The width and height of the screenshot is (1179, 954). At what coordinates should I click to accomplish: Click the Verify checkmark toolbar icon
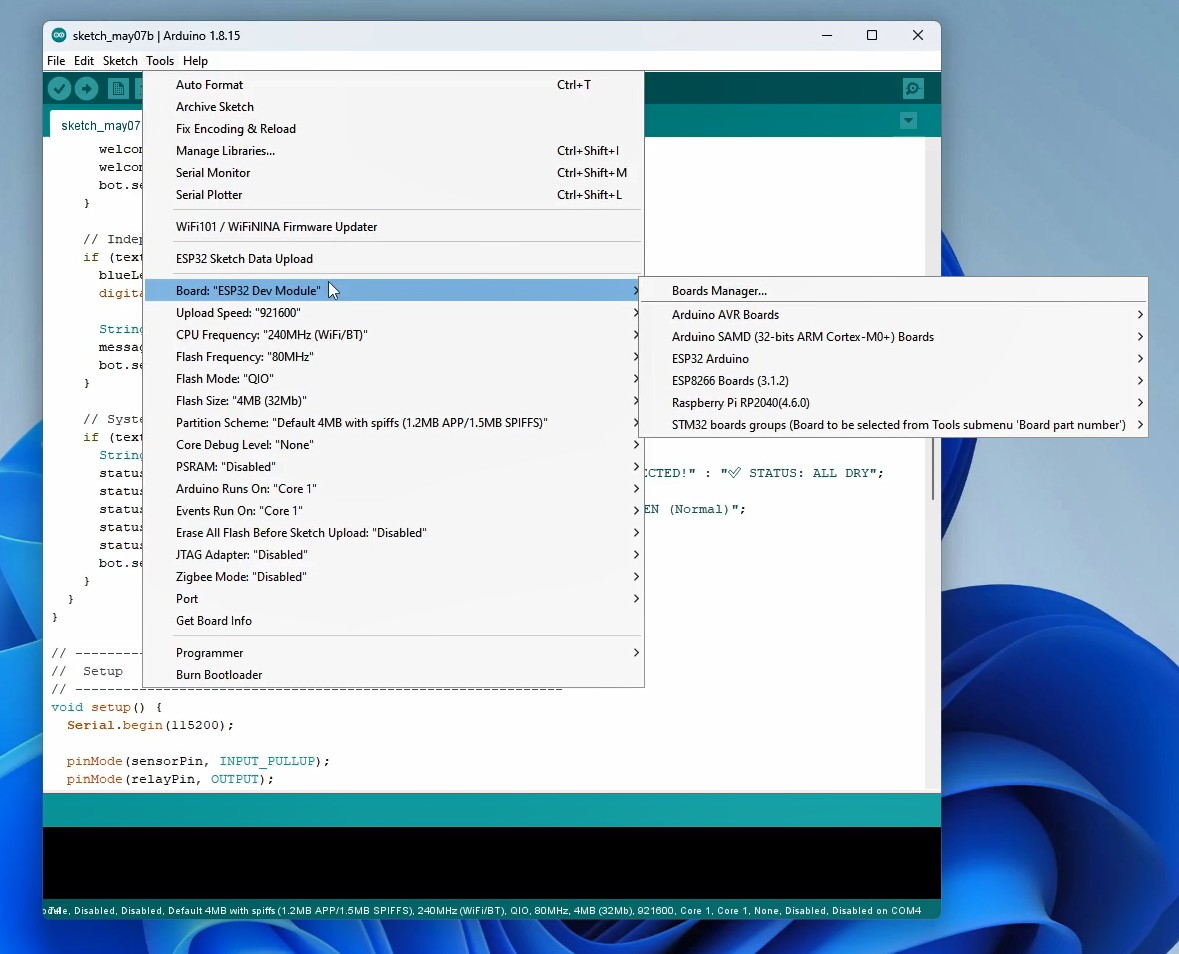pyautogui.click(x=59, y=89)
